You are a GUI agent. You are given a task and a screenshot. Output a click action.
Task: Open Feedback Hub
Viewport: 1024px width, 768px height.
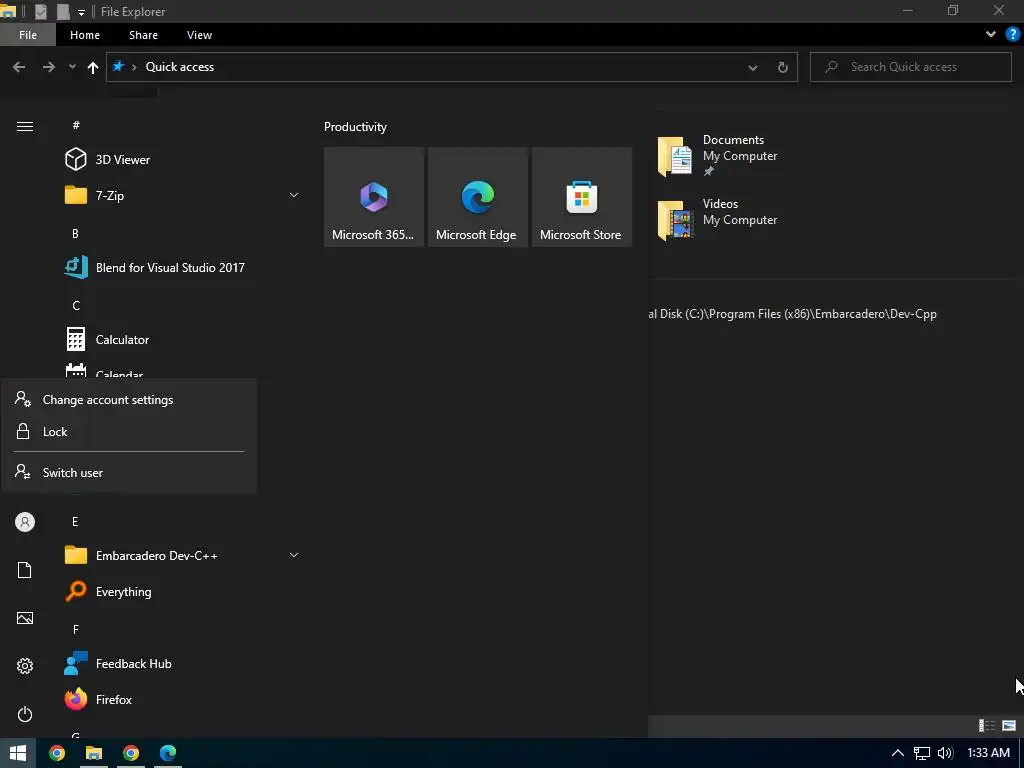(118, 664)
